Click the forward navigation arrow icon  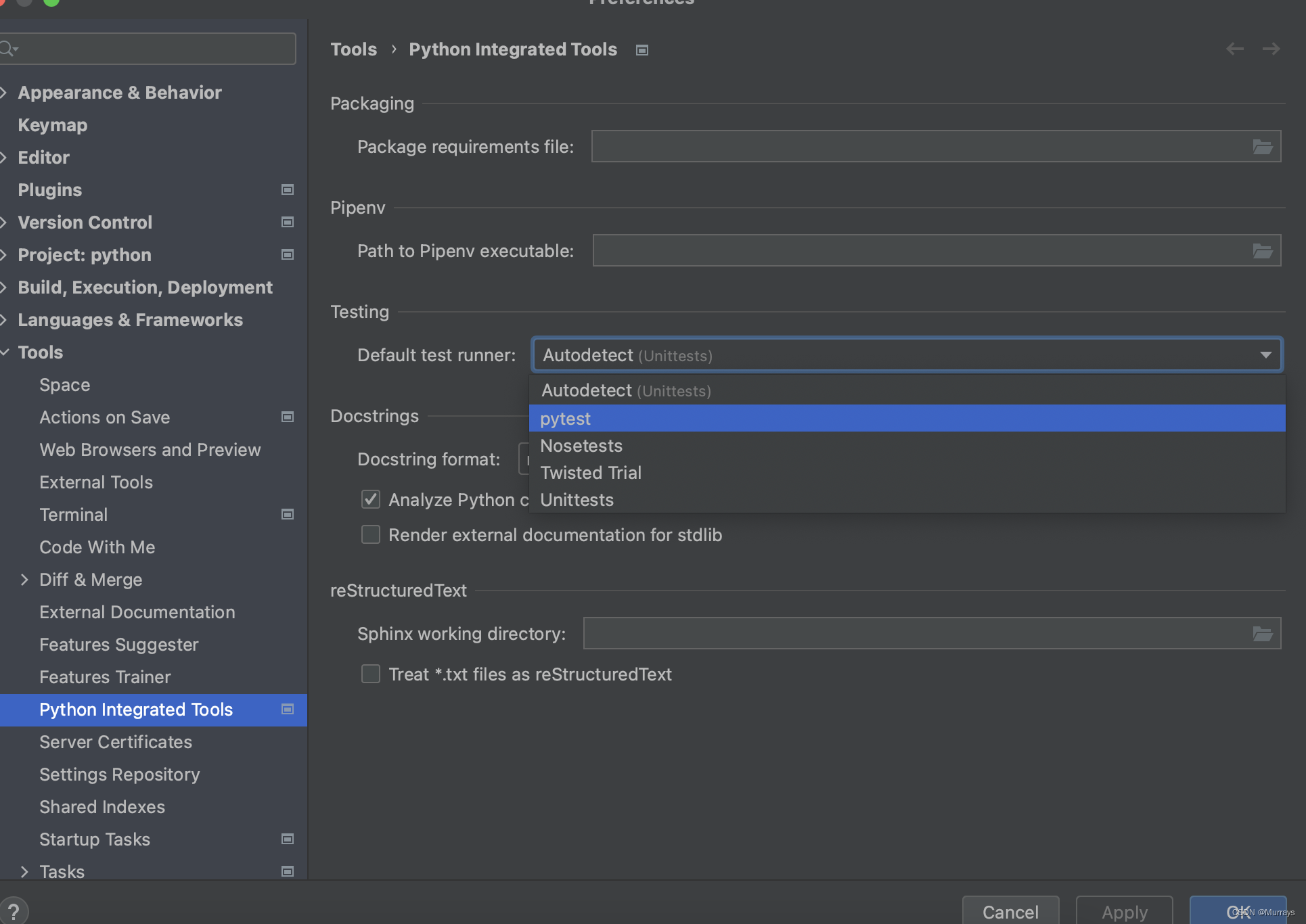(x=1271, y=49)
